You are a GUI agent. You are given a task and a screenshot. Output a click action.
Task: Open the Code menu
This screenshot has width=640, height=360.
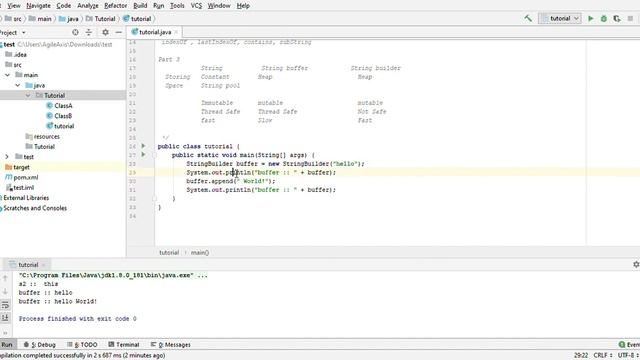click(63, 6)
